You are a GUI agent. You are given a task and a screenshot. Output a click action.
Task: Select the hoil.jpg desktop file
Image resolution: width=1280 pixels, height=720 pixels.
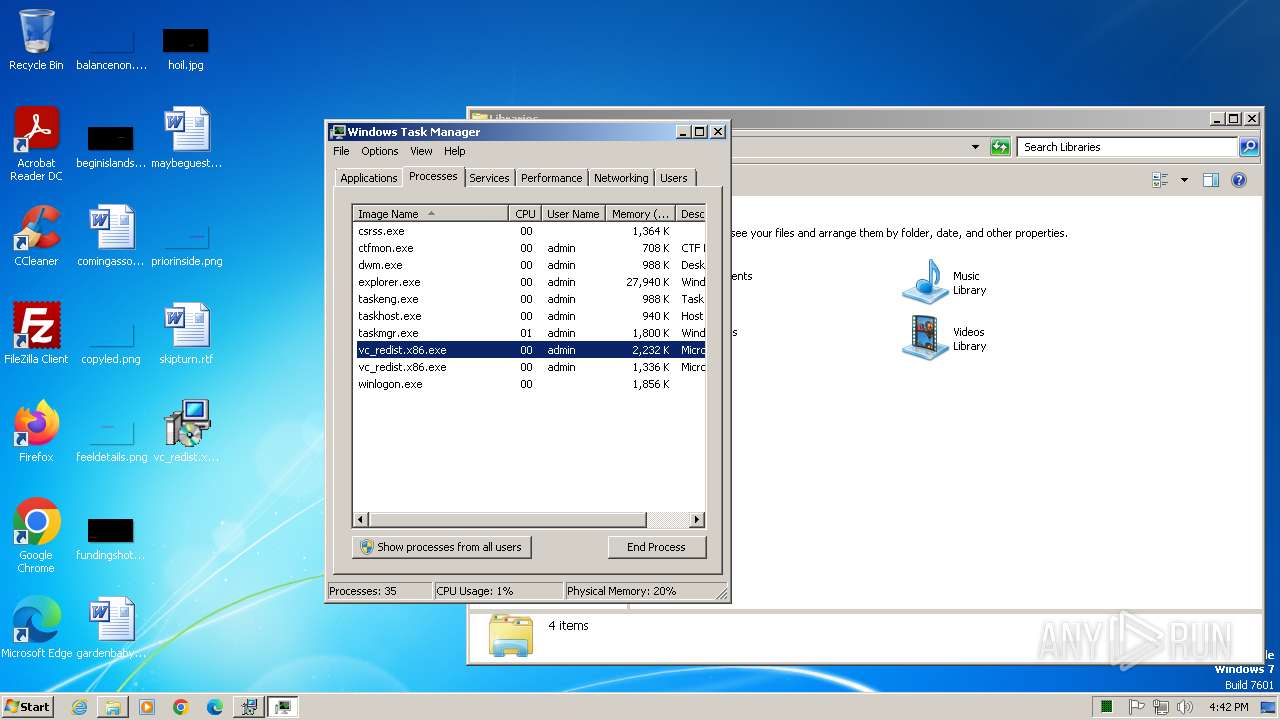click(185, 48)
